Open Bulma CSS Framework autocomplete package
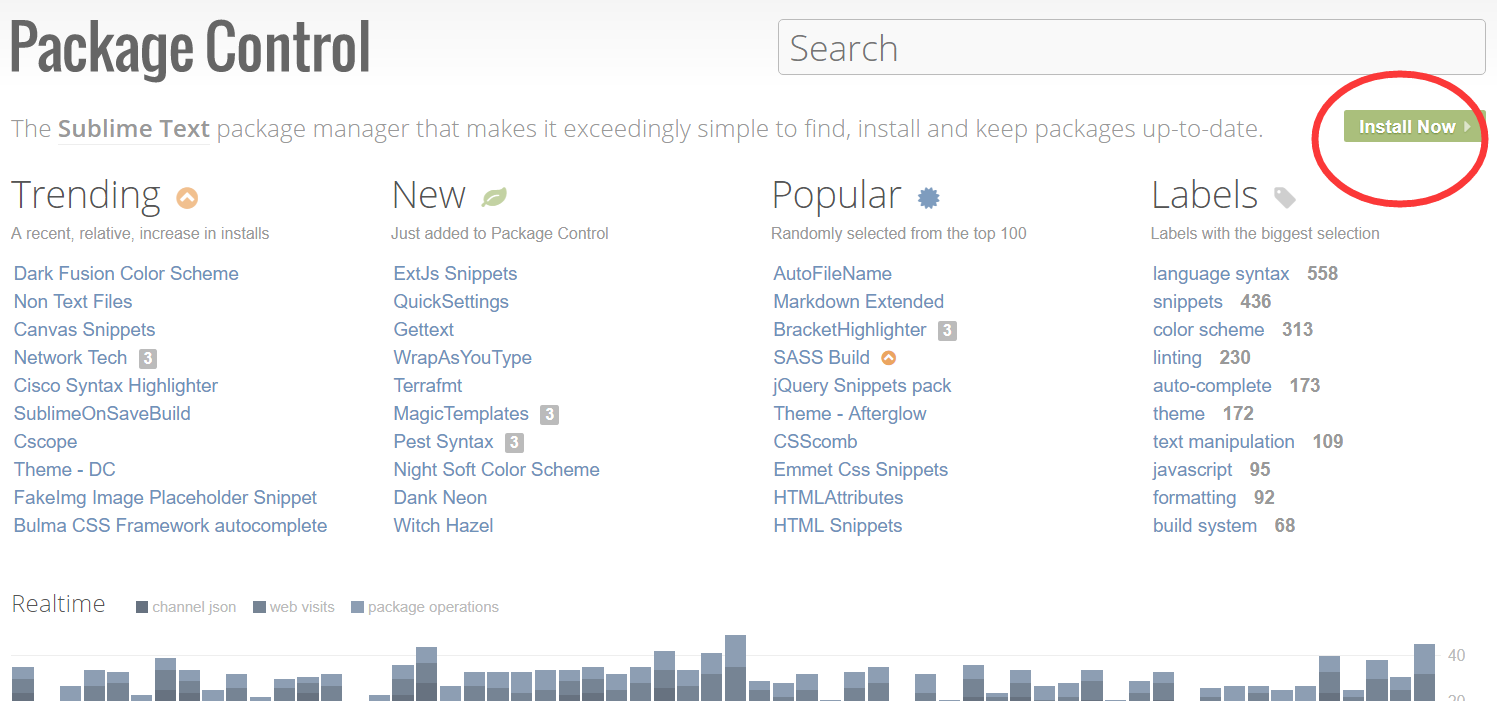 coord(170,526)
